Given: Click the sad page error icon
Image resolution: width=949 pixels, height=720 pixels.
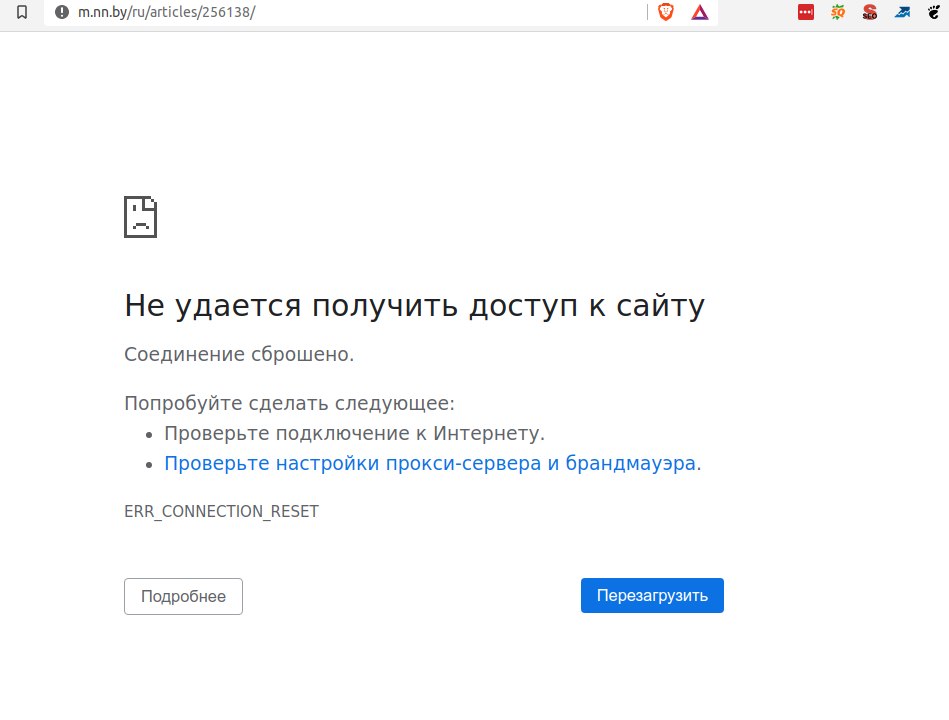Looking at the screenshot, I should (140, 217).
